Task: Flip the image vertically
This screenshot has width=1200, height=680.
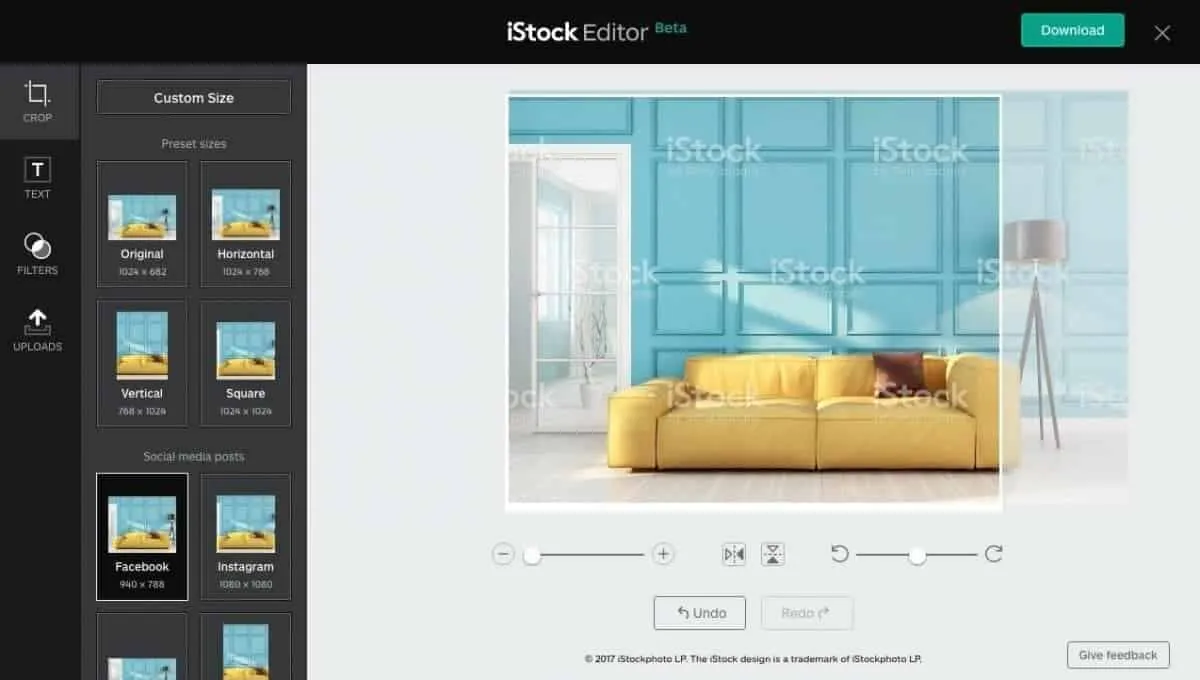Action: click(772, 554)
